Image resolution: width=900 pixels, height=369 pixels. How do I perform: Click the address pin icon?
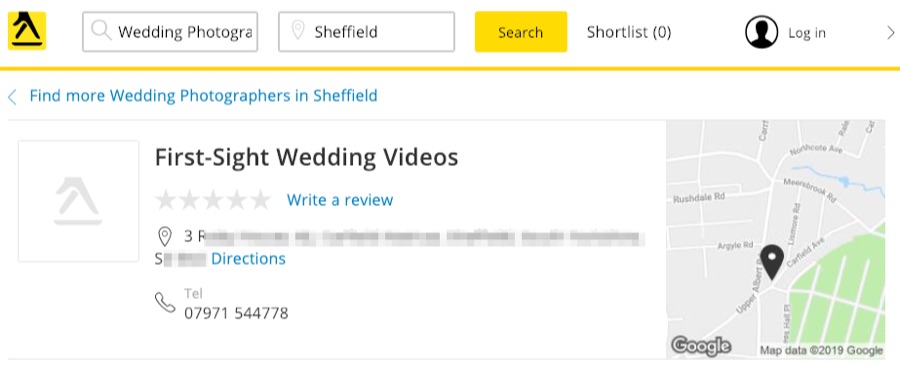pyautogui.click(x=165, y=236)
